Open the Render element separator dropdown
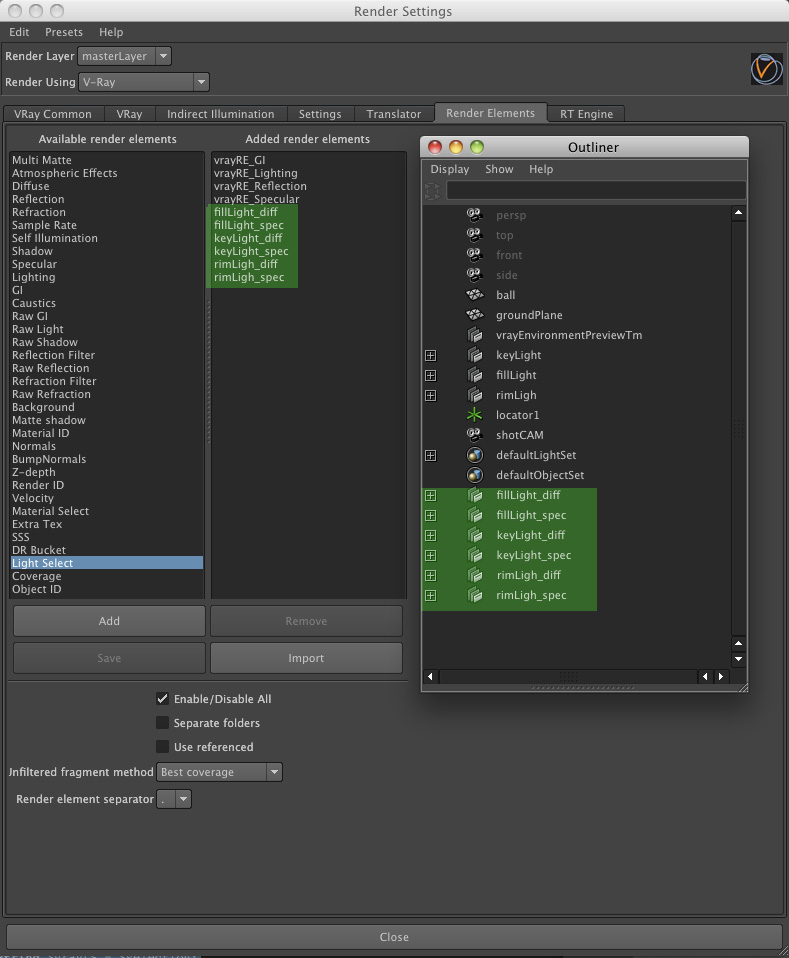Screen dimensions: 789x958 (x=174, y=799)
